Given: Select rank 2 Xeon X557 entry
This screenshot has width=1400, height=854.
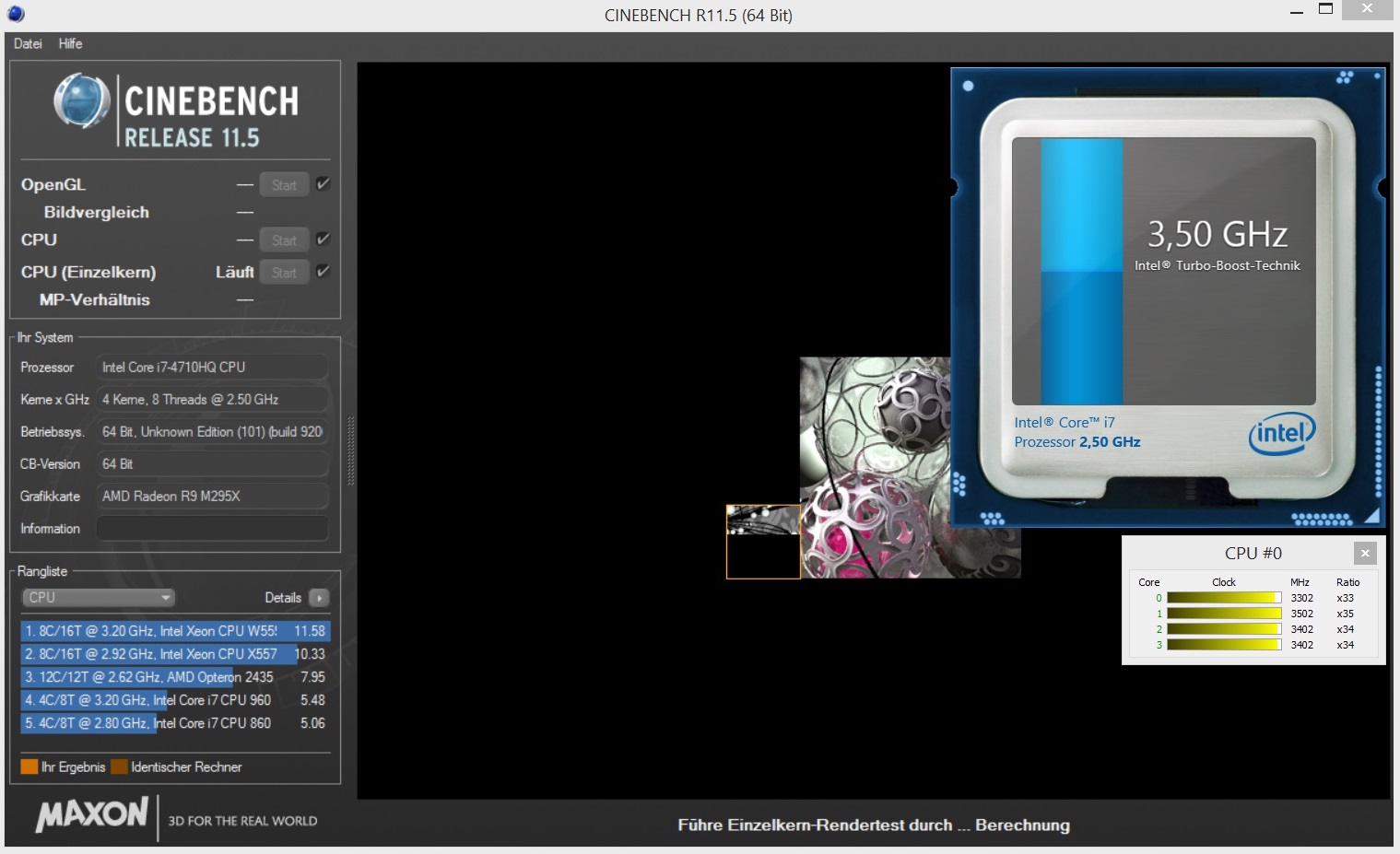Looking at the screenshot, I should 175,654.
